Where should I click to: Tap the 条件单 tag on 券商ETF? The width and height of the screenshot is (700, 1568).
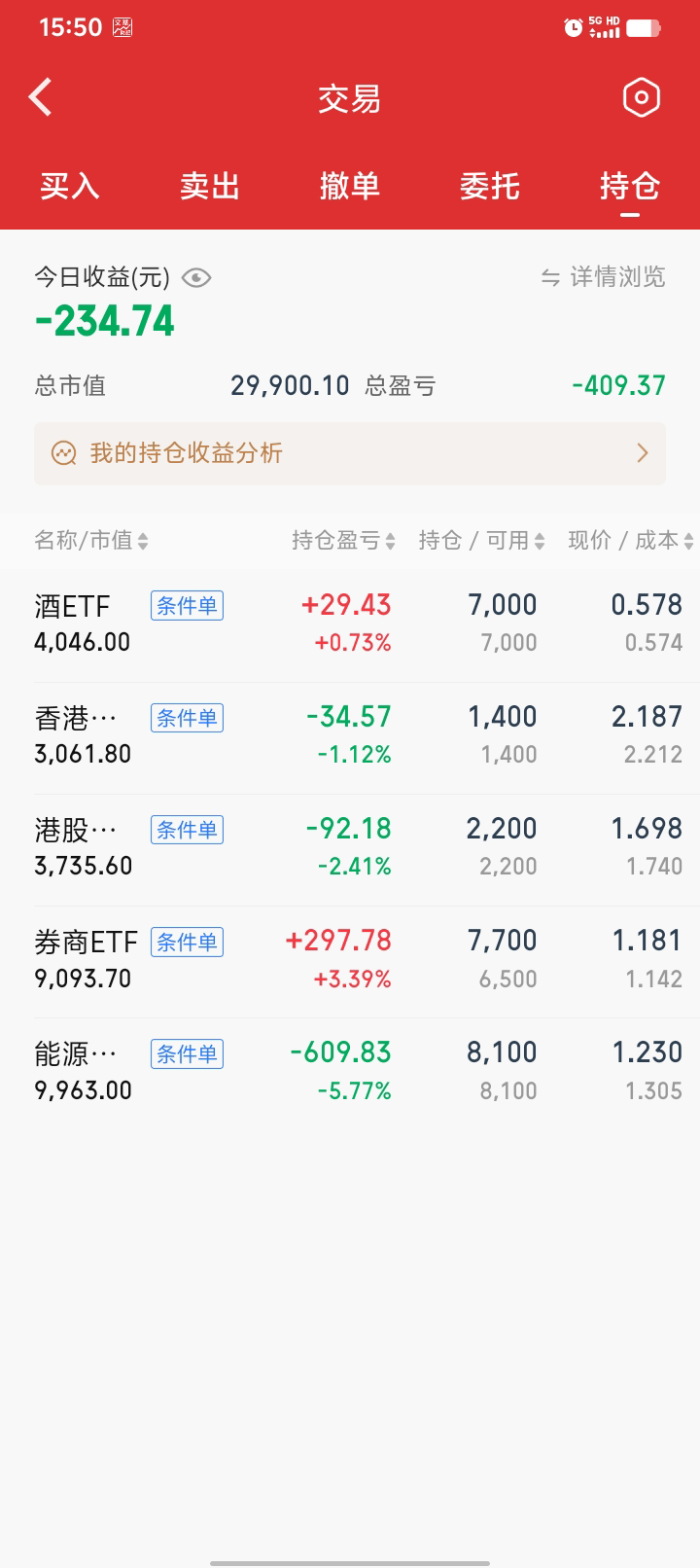pyautogui.click(x=187, y=942)
